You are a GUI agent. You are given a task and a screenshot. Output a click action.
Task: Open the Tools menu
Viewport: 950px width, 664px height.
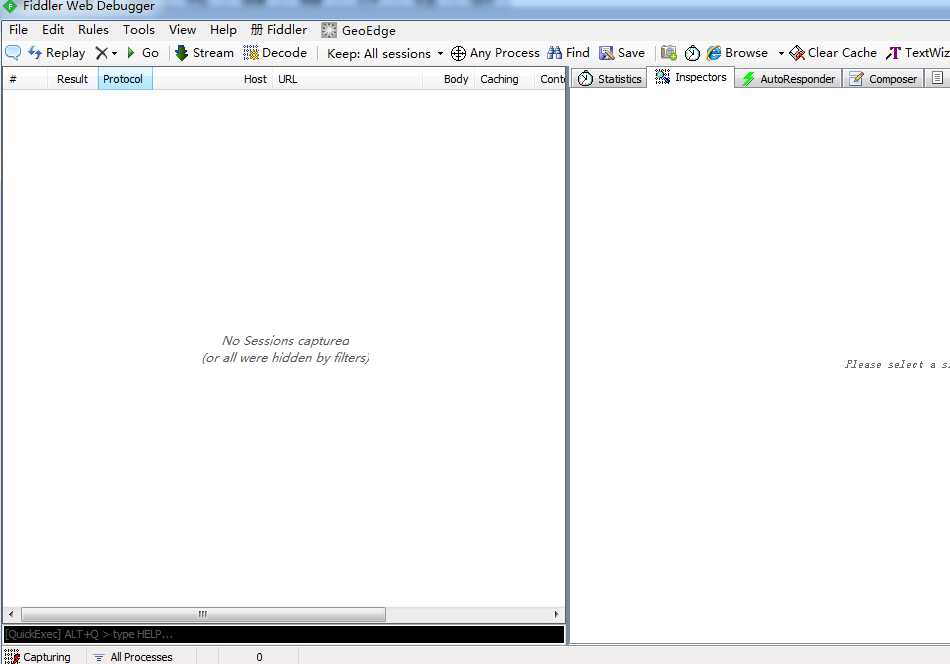point(139,30)
